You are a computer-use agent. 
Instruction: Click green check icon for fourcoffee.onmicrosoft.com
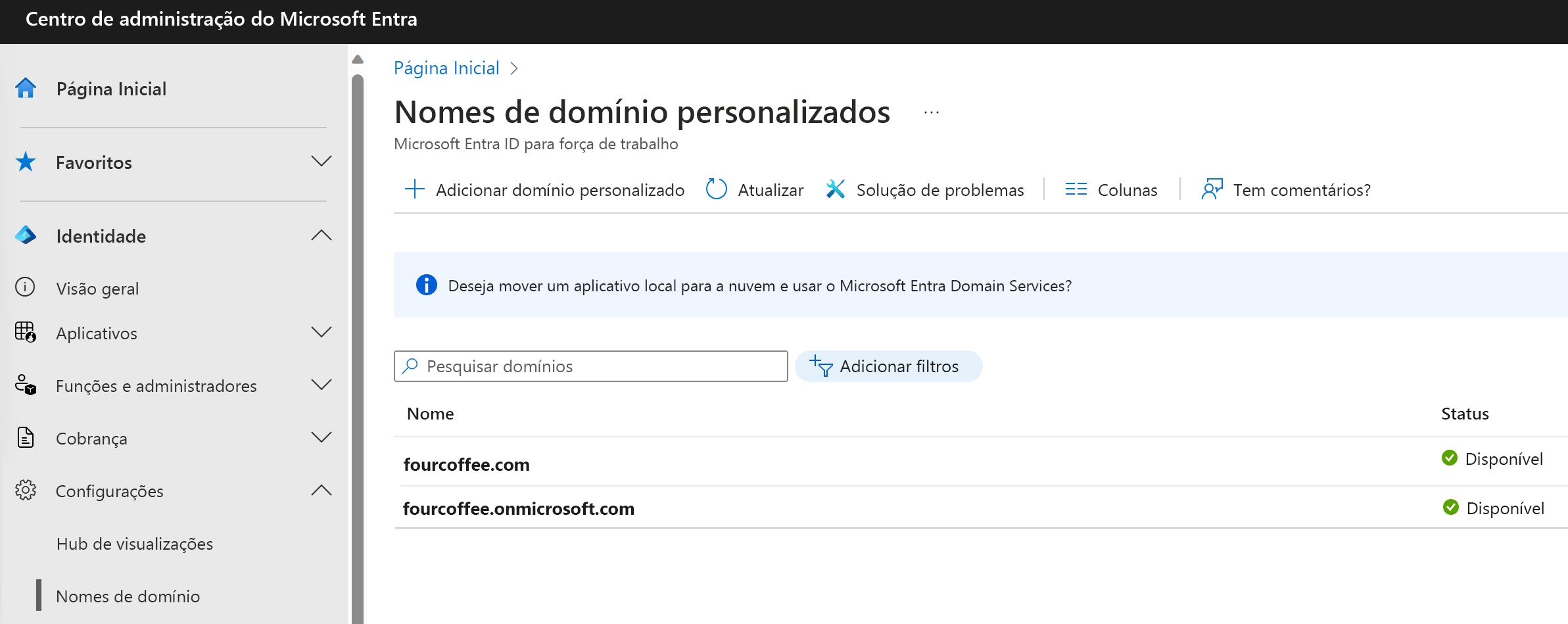coord(1451,507)
